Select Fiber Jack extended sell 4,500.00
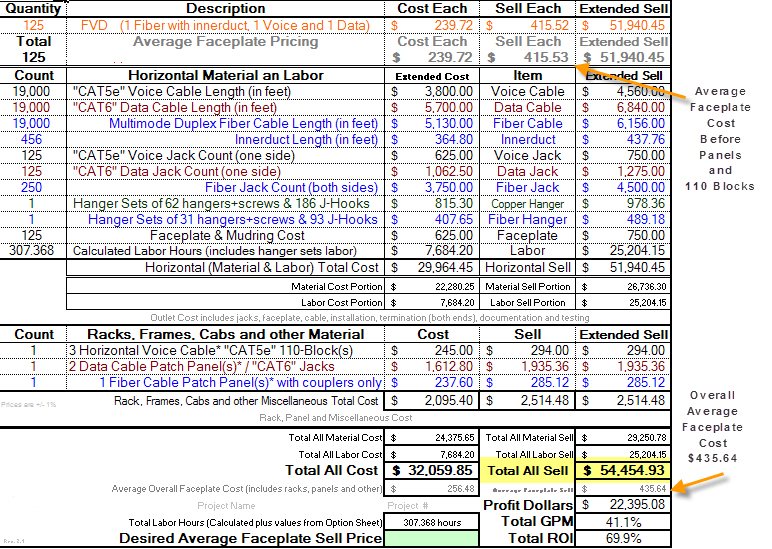 (623, 188)
